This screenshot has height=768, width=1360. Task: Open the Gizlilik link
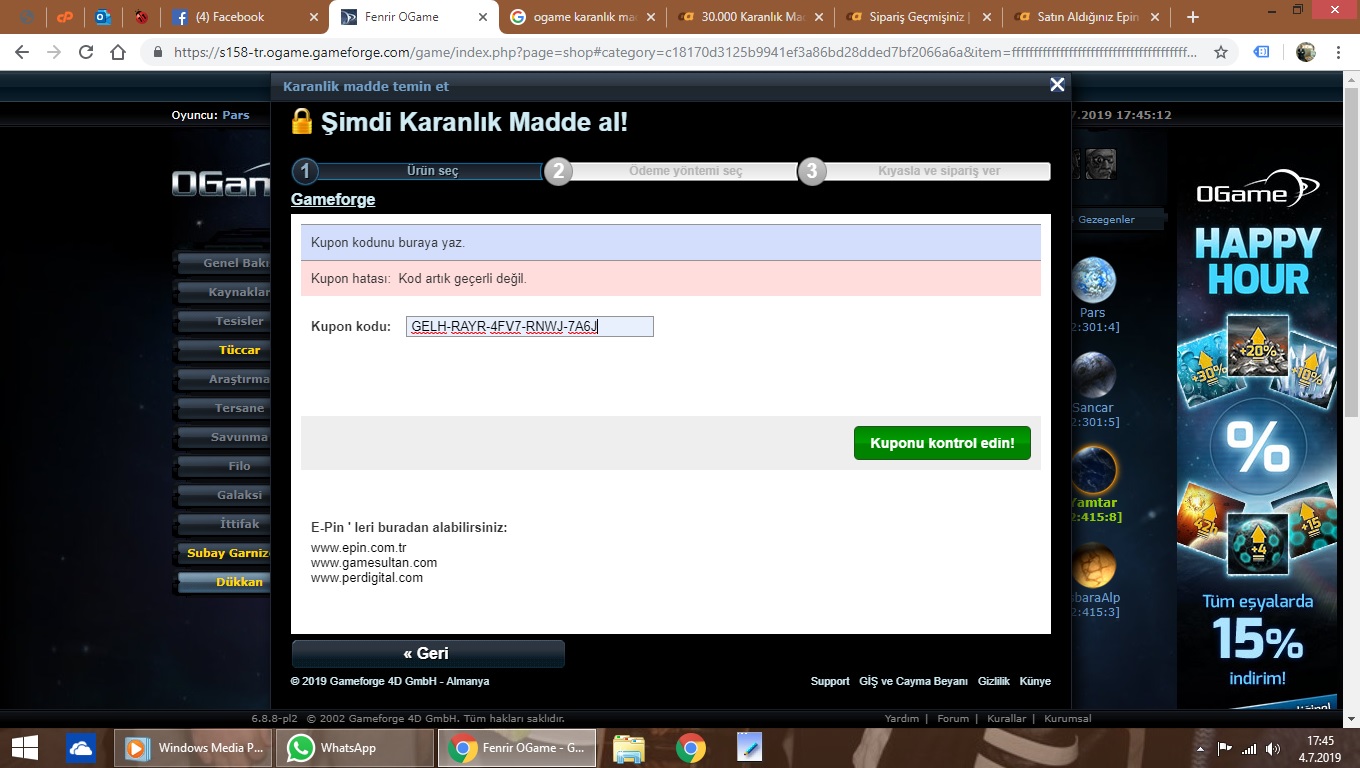994,681
